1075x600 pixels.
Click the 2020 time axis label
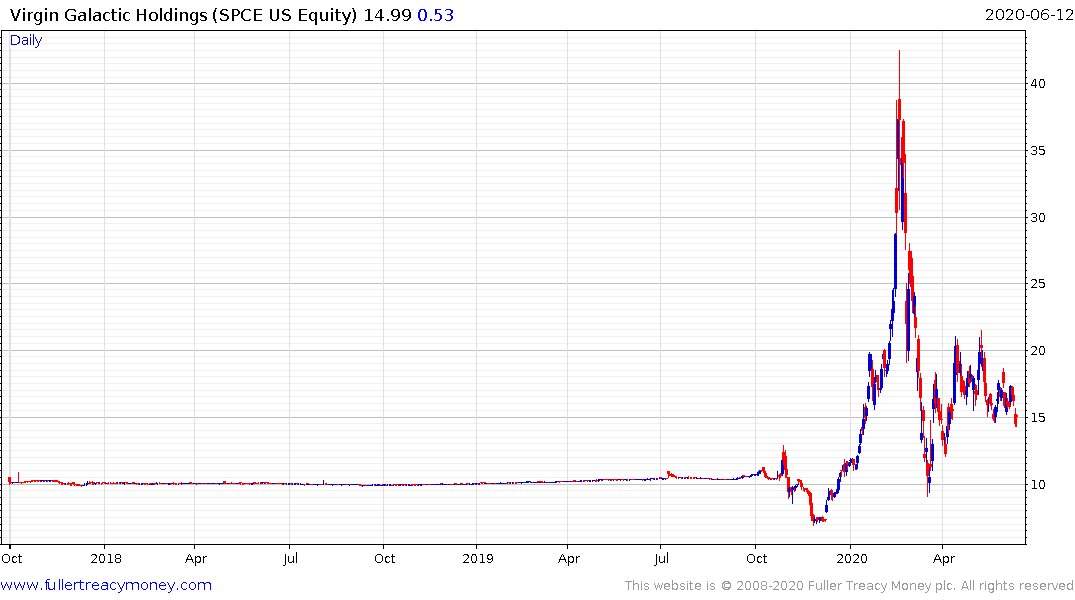[851, 559]
